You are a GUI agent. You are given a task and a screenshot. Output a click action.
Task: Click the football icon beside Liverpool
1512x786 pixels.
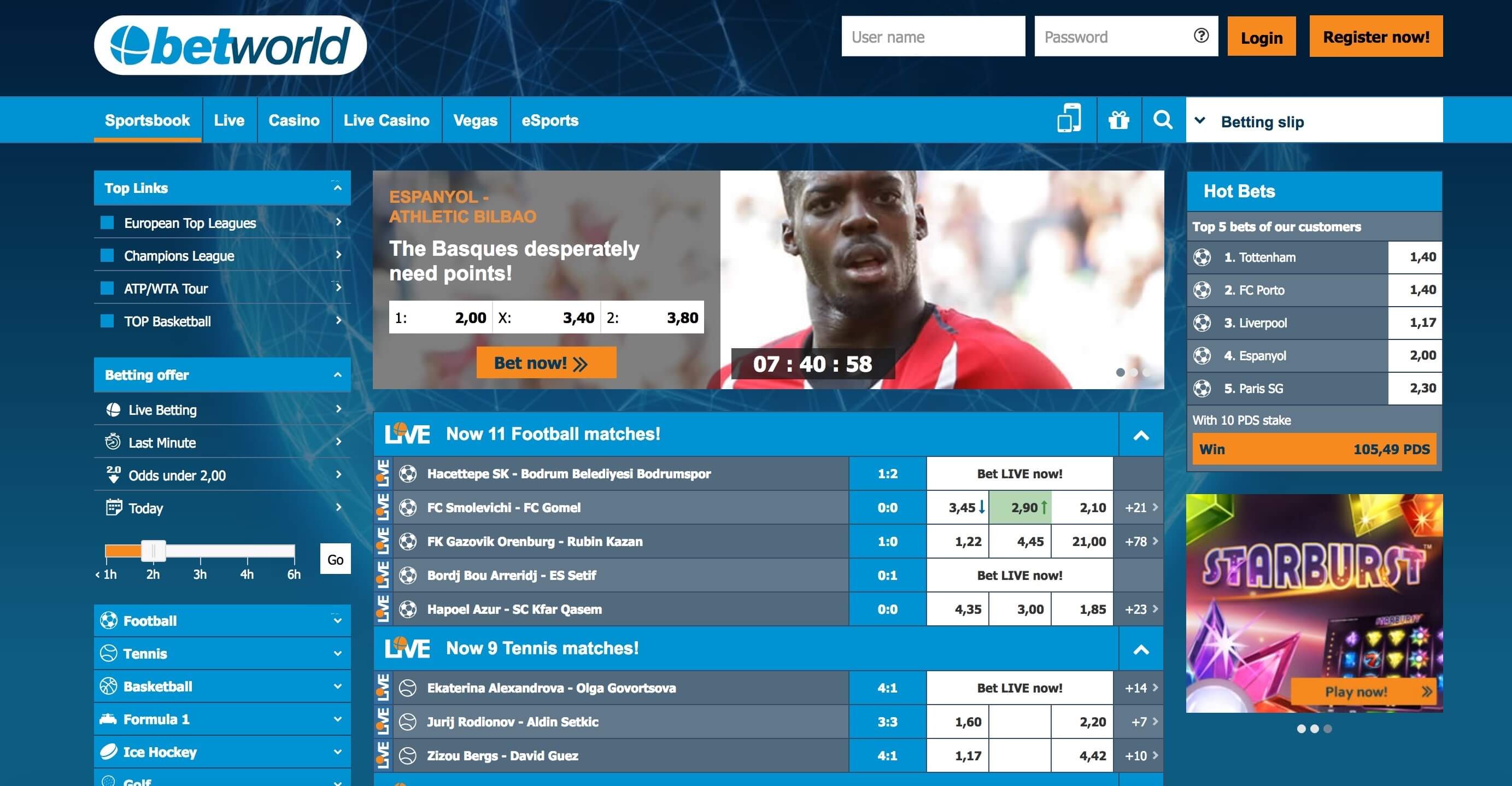tap(1202, 323)
